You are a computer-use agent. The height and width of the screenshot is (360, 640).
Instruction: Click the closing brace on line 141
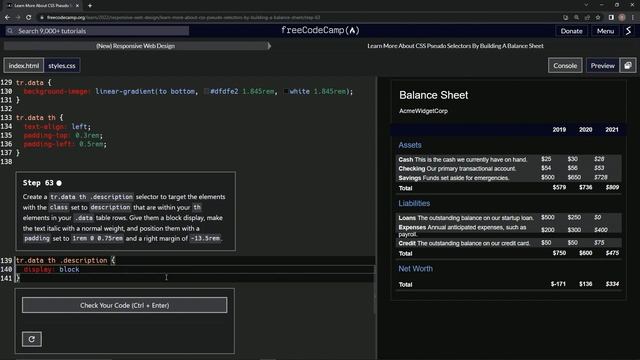pyautogui.click(x=18, y=278)
